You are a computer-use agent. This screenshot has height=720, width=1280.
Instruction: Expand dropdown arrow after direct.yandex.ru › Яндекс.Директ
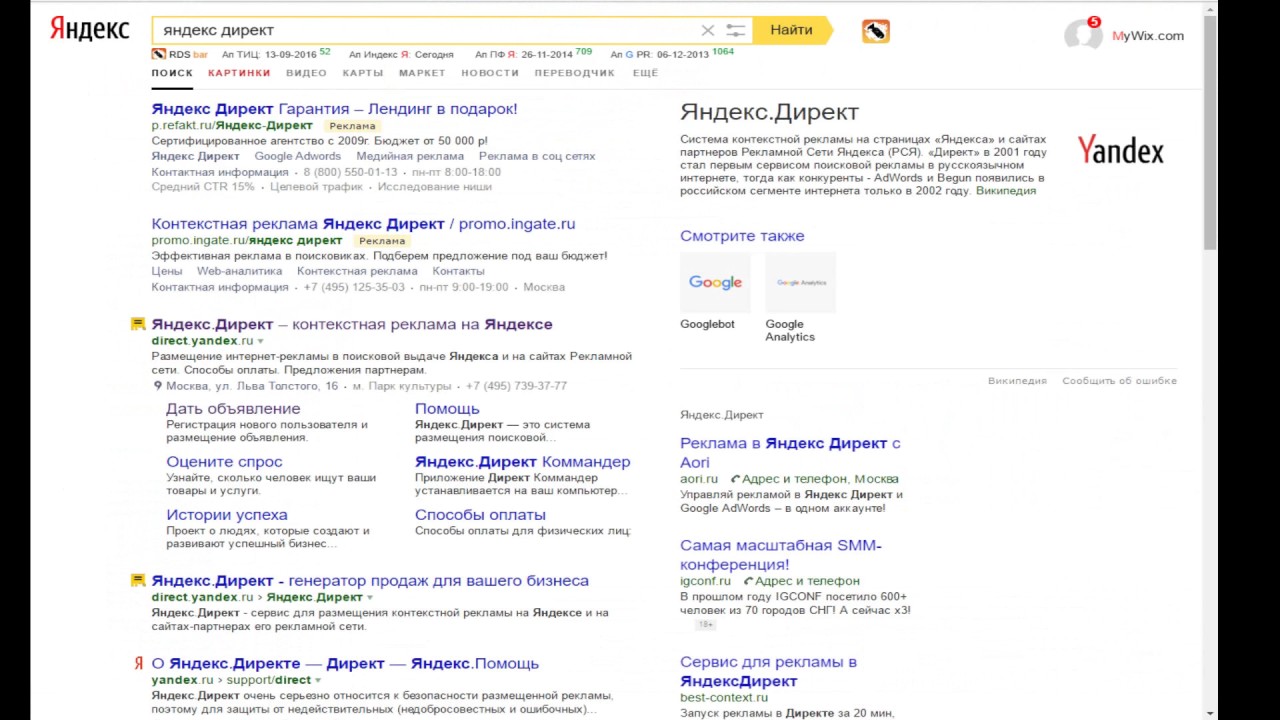[x=370, y=598]
